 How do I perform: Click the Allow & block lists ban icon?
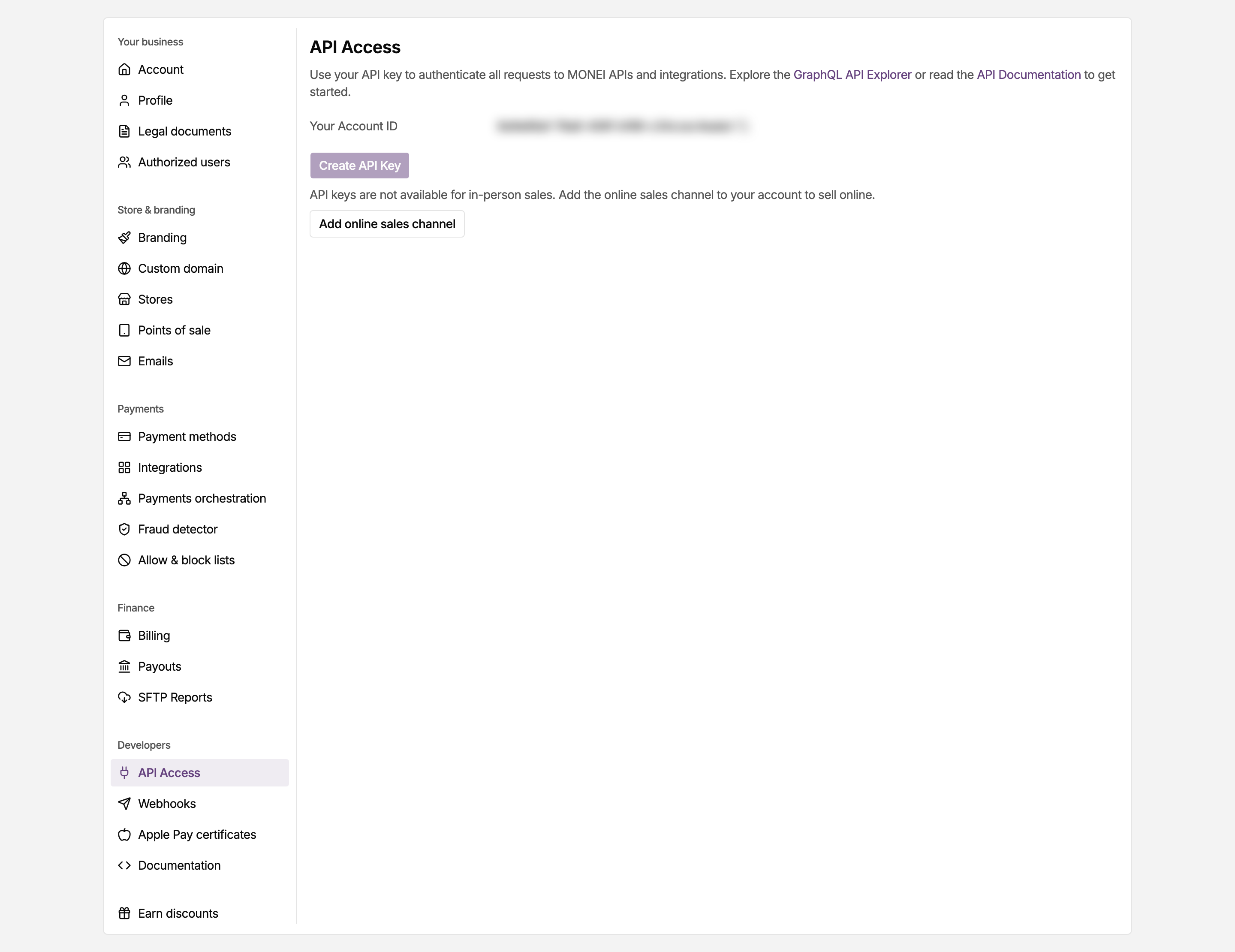click(124, 560)
